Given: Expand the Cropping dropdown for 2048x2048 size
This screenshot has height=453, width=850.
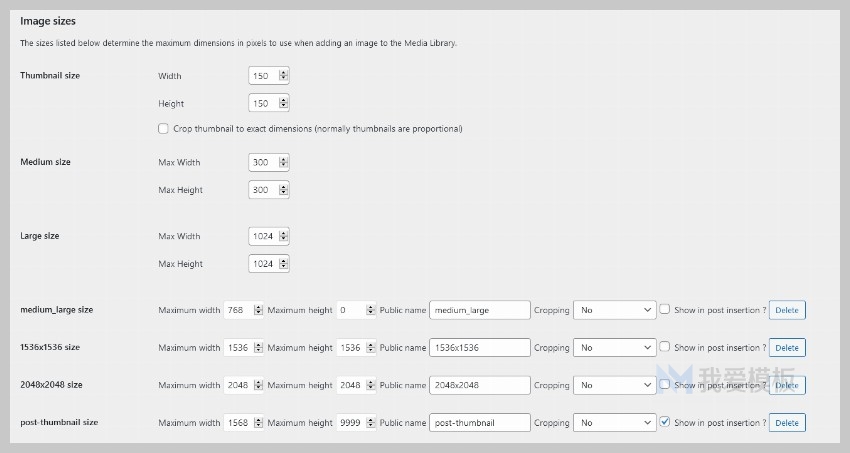Looking at the screenshot, I should click(614, 385).
